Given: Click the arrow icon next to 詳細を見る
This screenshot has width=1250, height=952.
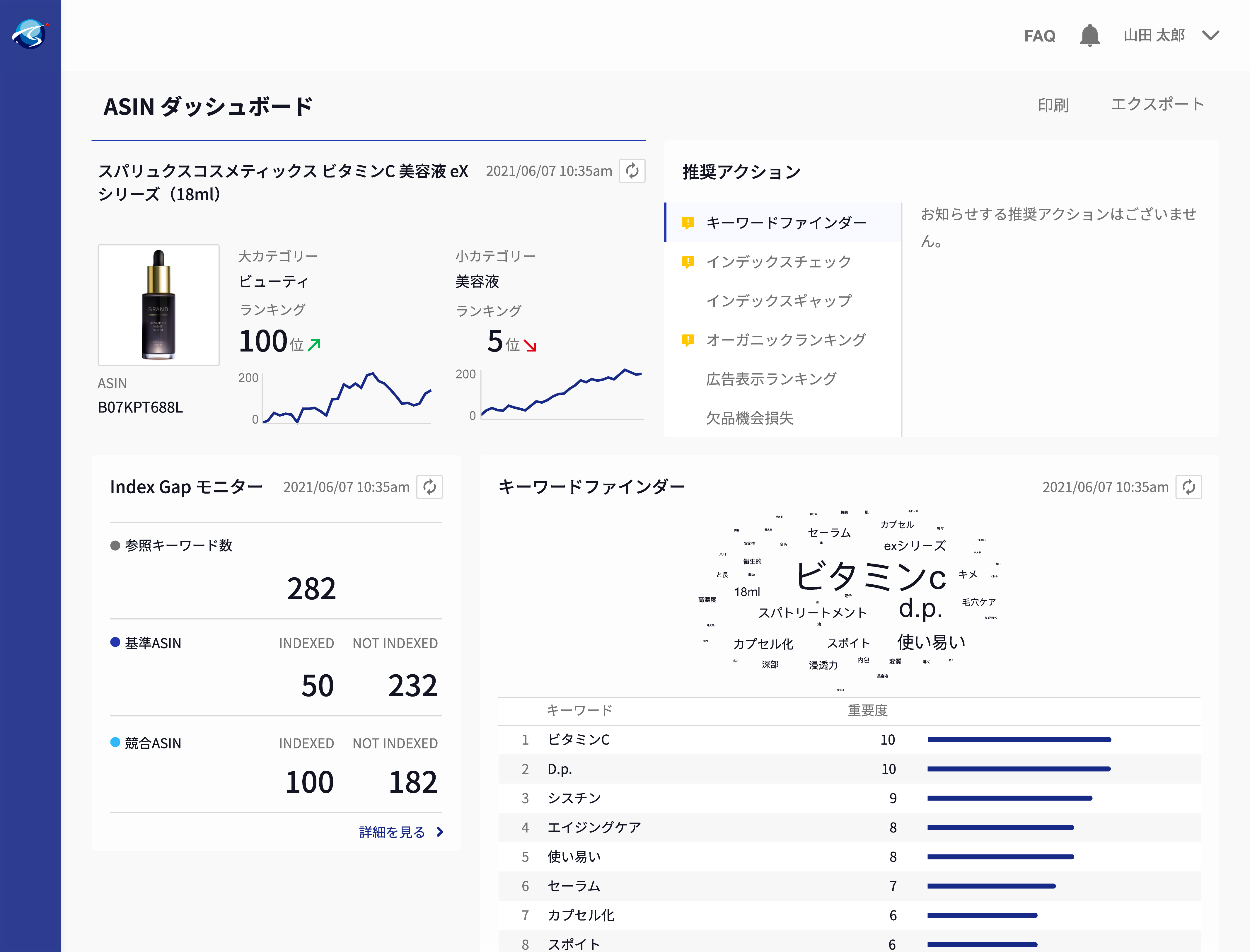Looking at the screenshot, I should click(440, 832).
